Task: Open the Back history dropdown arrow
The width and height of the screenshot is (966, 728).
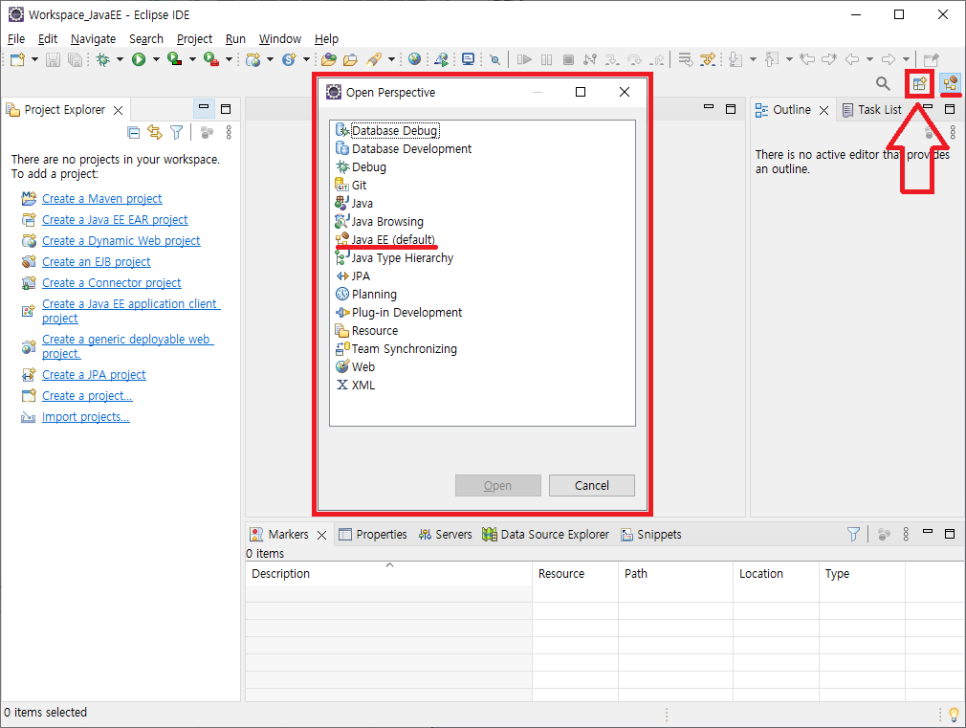Action: click(x=870, y=60)
